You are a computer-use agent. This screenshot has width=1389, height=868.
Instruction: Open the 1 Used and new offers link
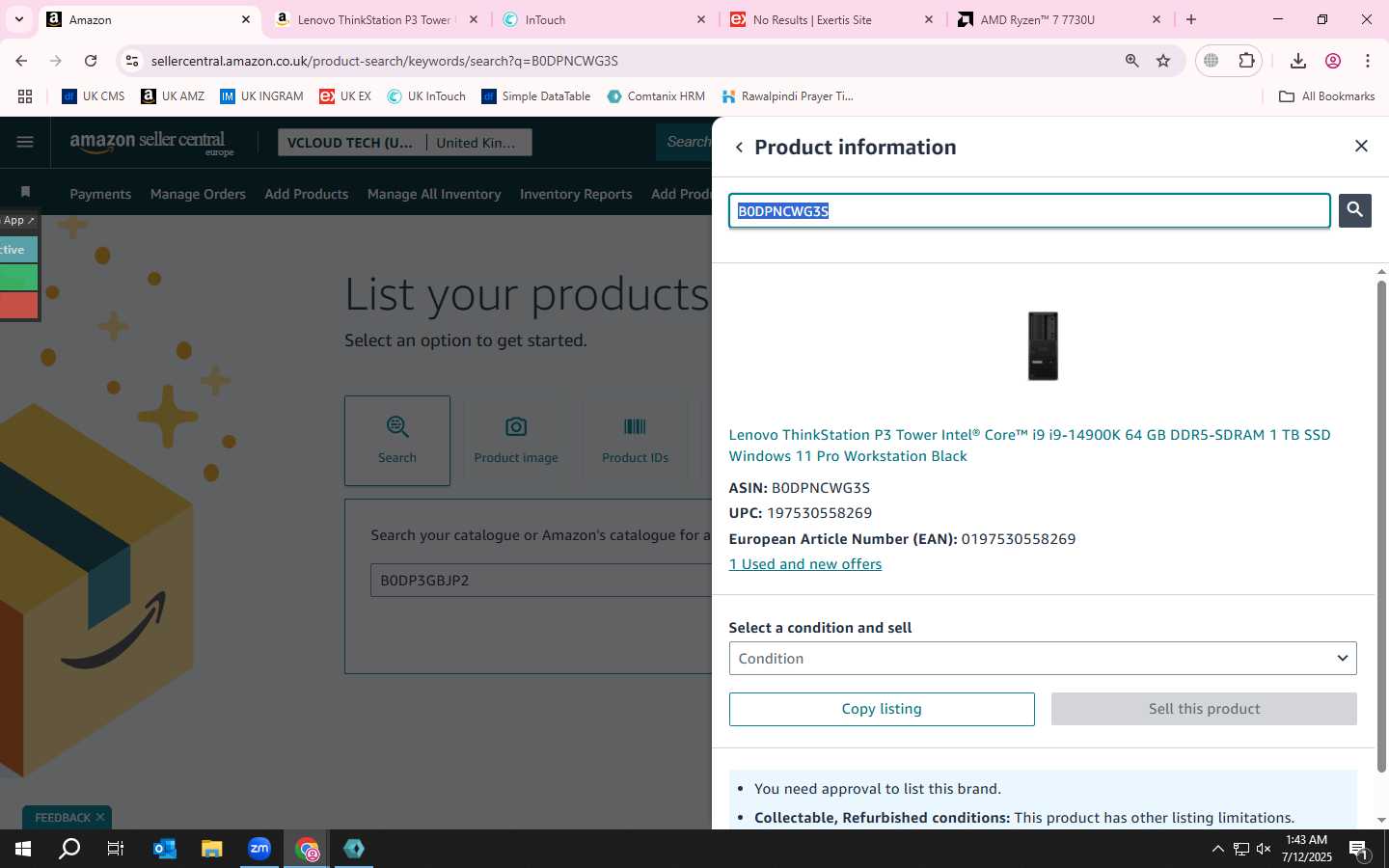[805, 564]
